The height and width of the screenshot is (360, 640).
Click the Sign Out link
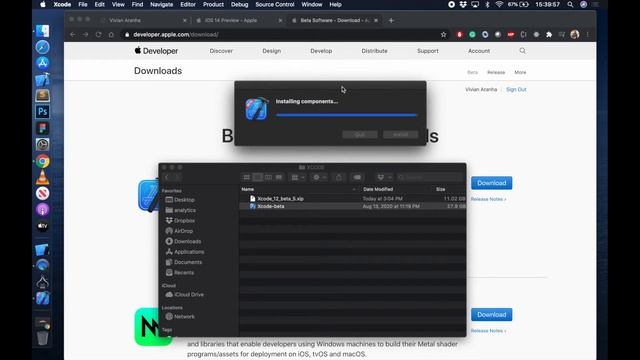click(x=516, y=89)
